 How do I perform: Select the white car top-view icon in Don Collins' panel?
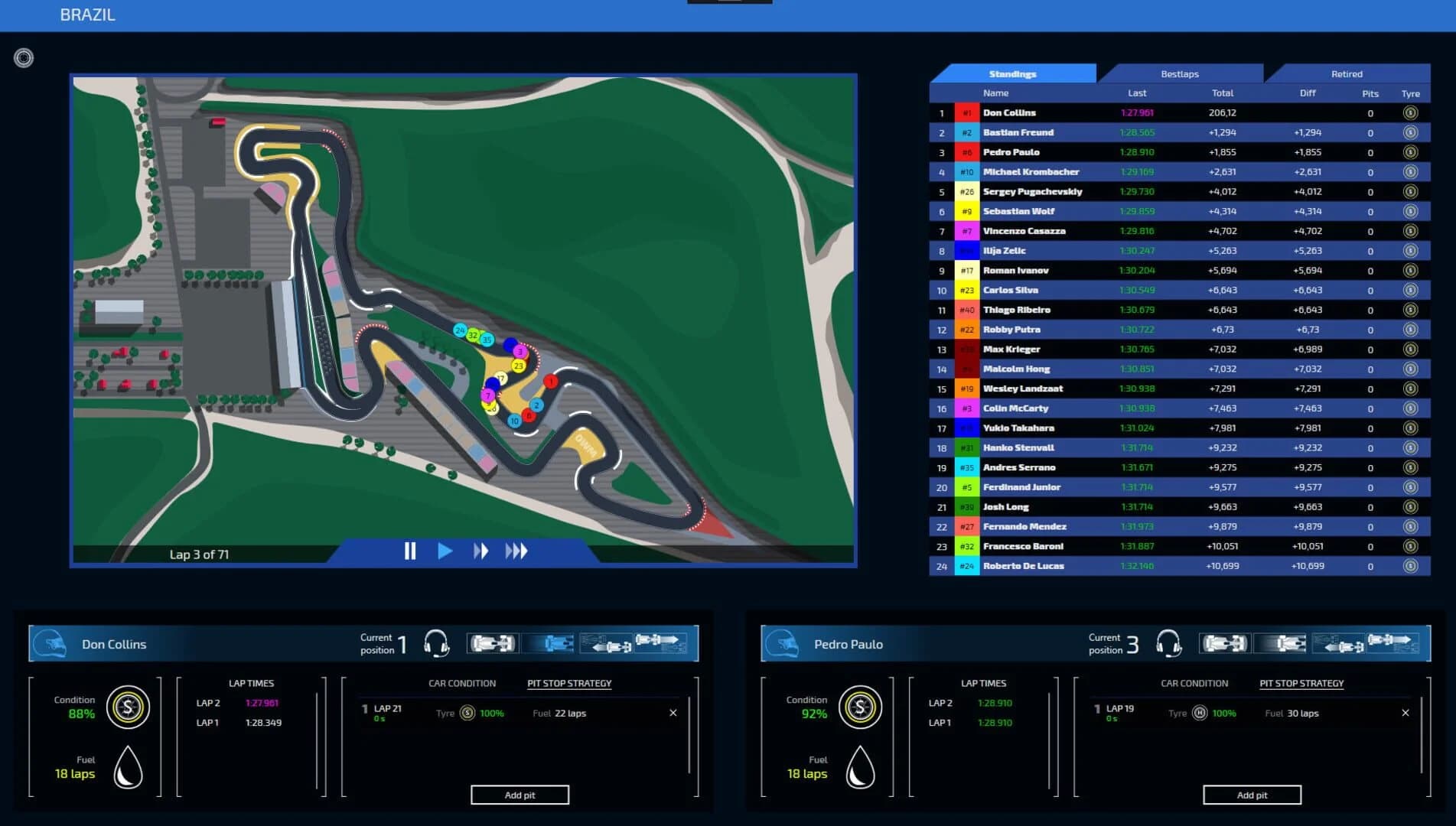point(492,643)
